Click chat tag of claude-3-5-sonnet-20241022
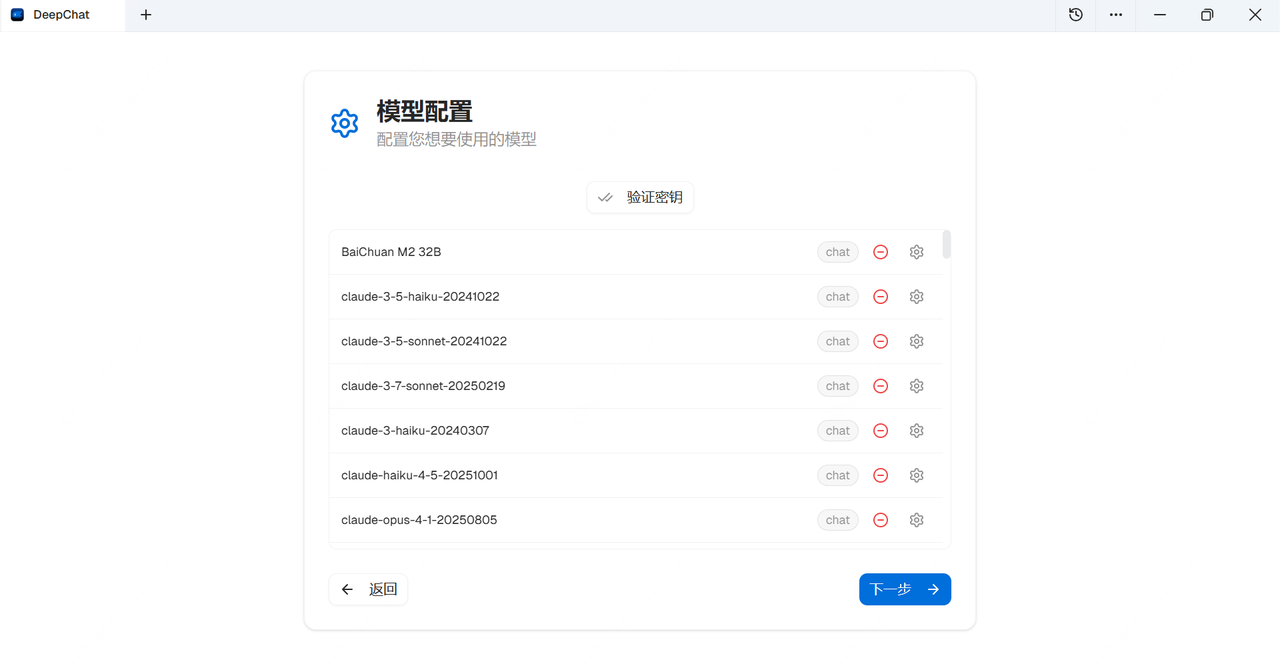1280x666 pixels. pos(838,341)
